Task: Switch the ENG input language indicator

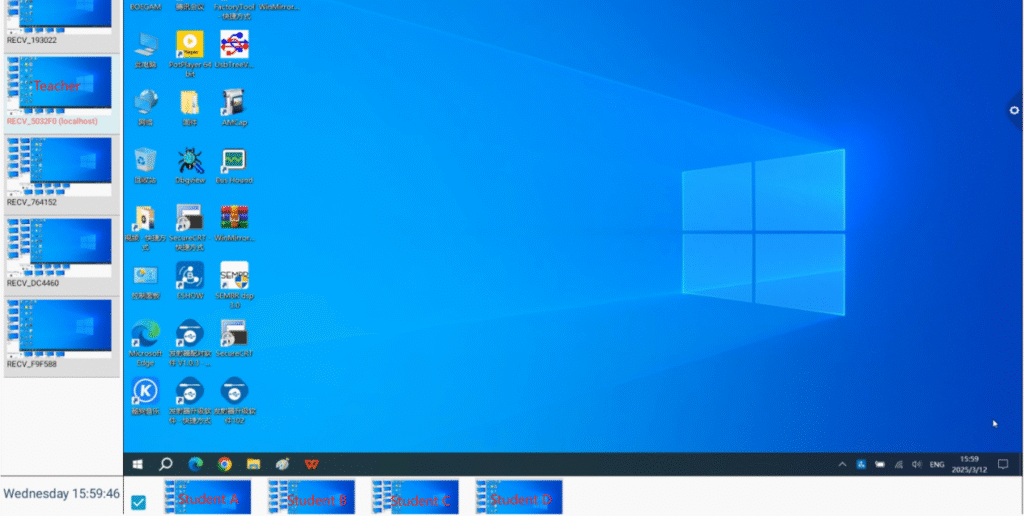Action: [937, 464]
